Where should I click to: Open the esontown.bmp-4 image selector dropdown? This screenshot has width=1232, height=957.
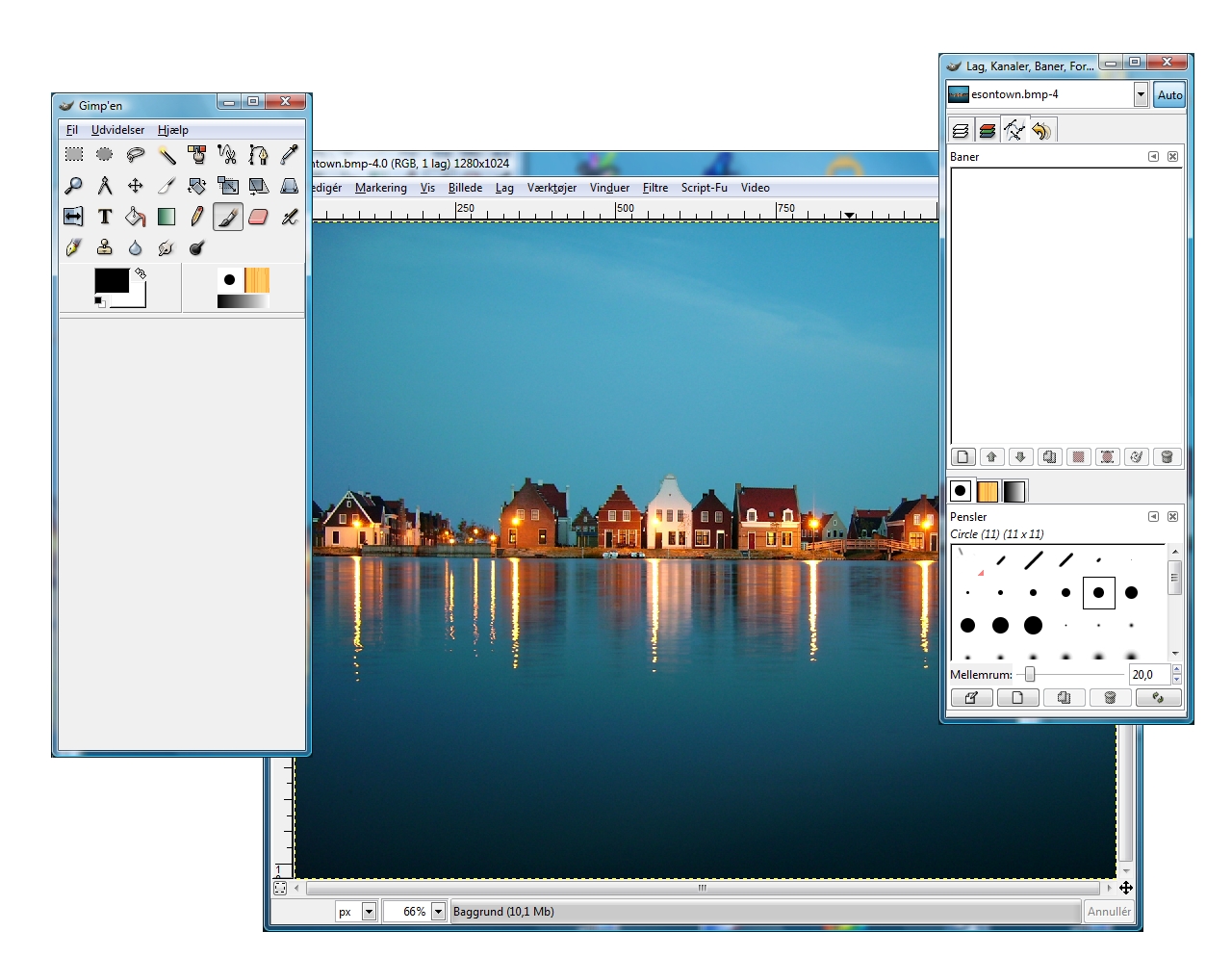1141,94
